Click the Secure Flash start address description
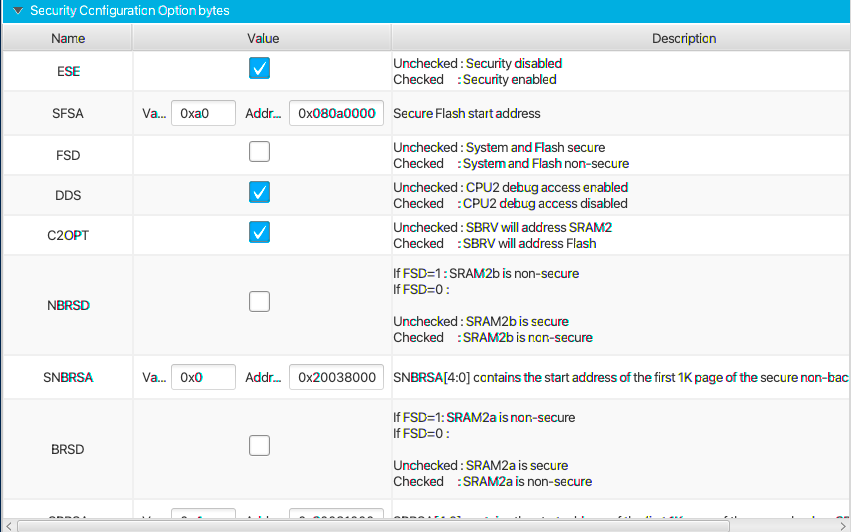The width and height of the screenshot is (851, 532). pos(467,113)
